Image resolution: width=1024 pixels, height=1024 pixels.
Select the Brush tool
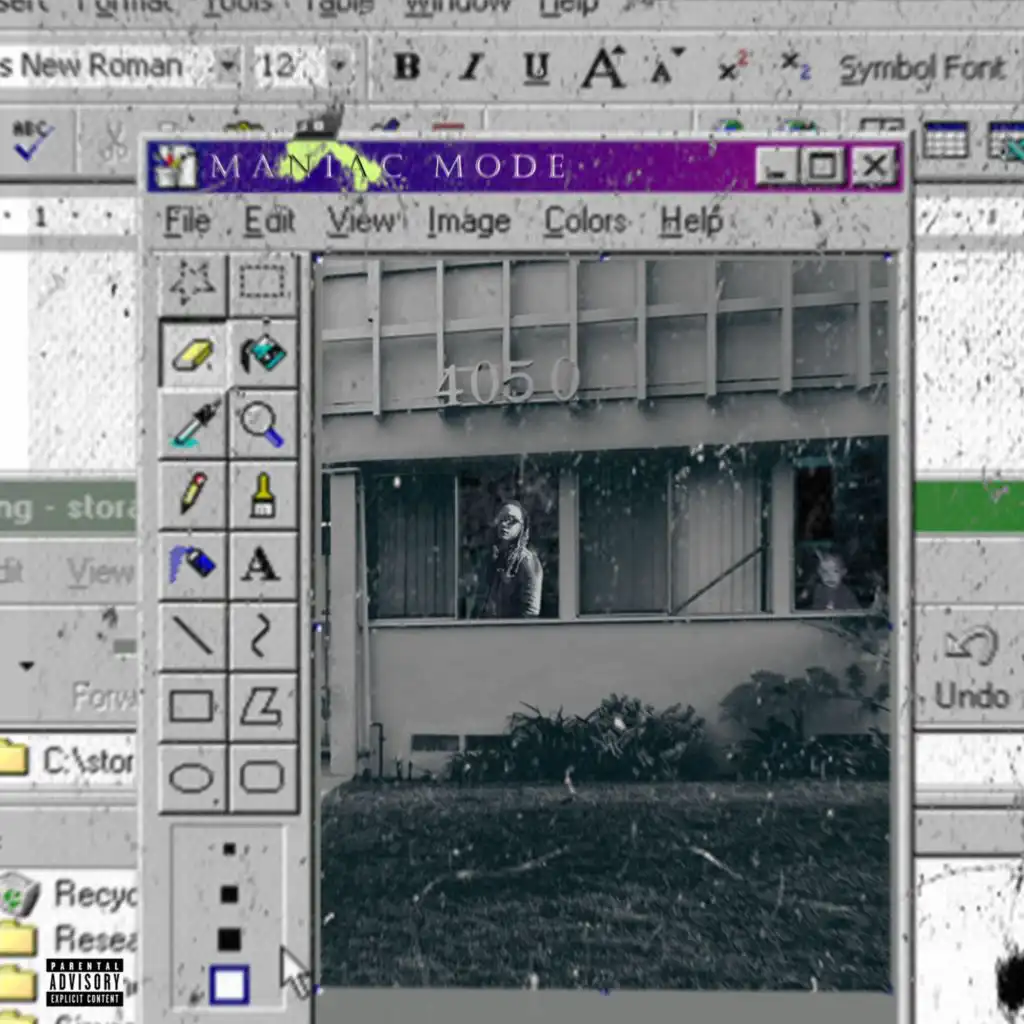(x=263, y=495)
